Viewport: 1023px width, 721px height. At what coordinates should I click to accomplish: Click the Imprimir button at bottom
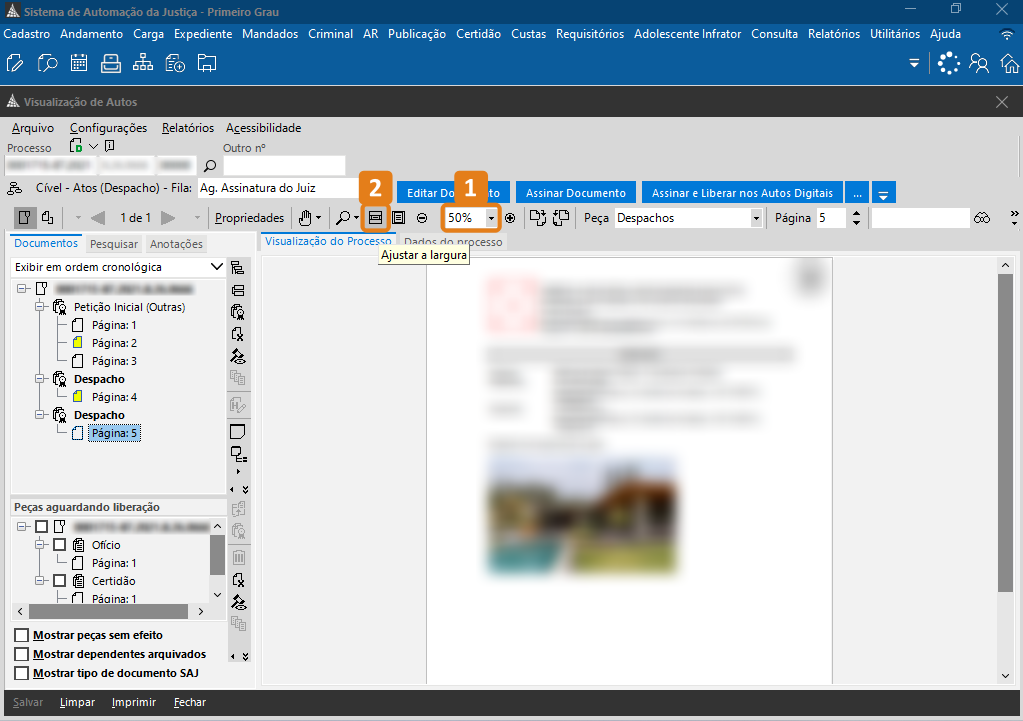[x=134, y=702]
